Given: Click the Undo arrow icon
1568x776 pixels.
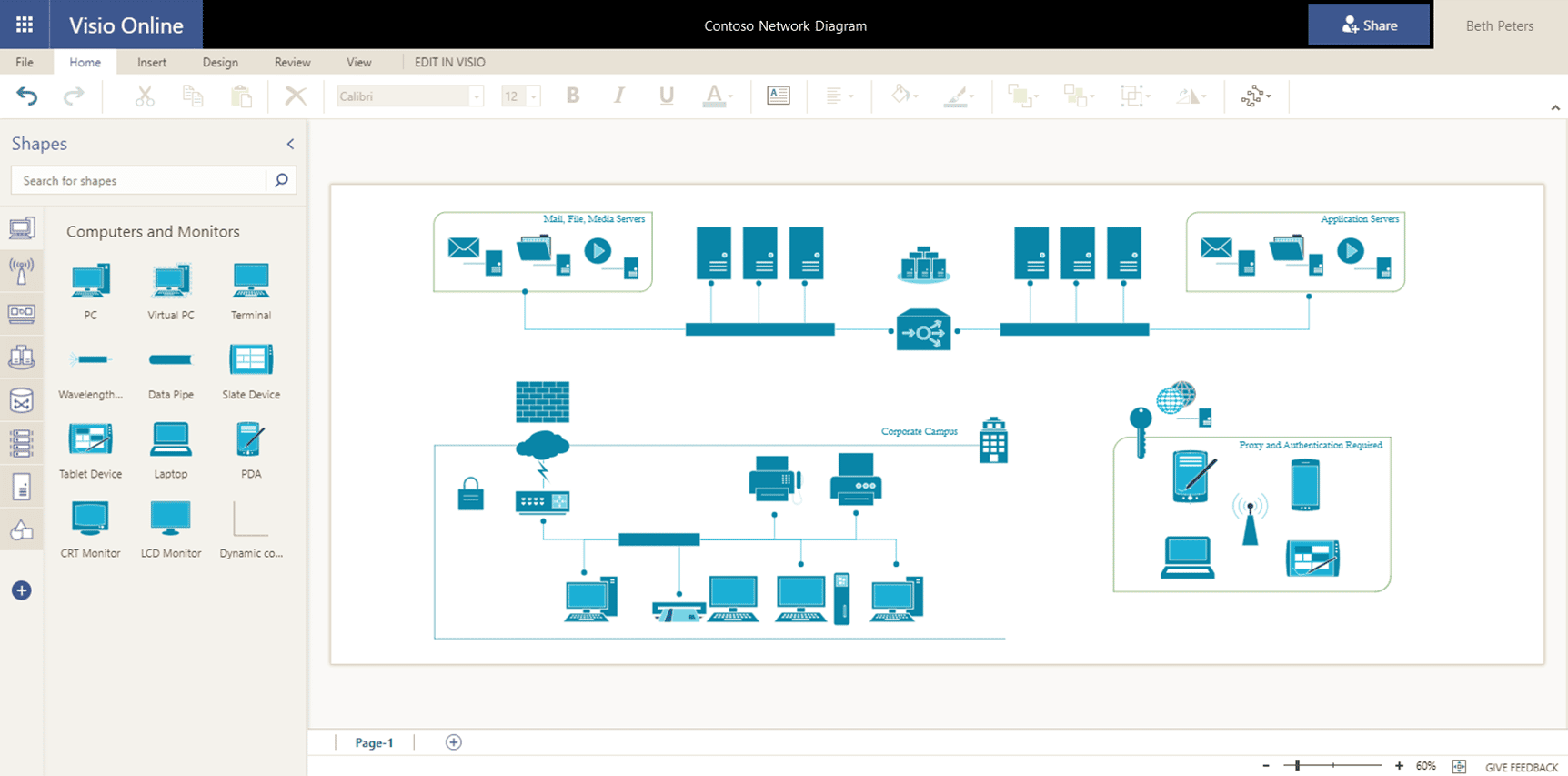Looking at the screenshot, I should click(27, 96).
